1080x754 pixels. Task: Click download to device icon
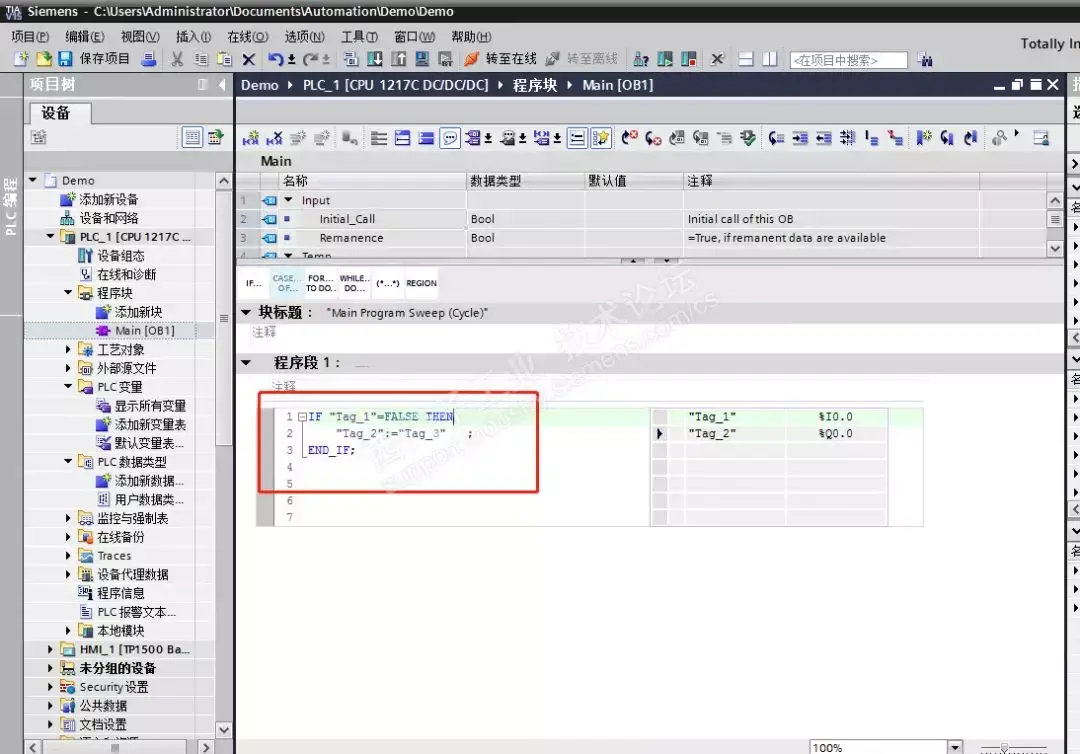pos(375,59)
